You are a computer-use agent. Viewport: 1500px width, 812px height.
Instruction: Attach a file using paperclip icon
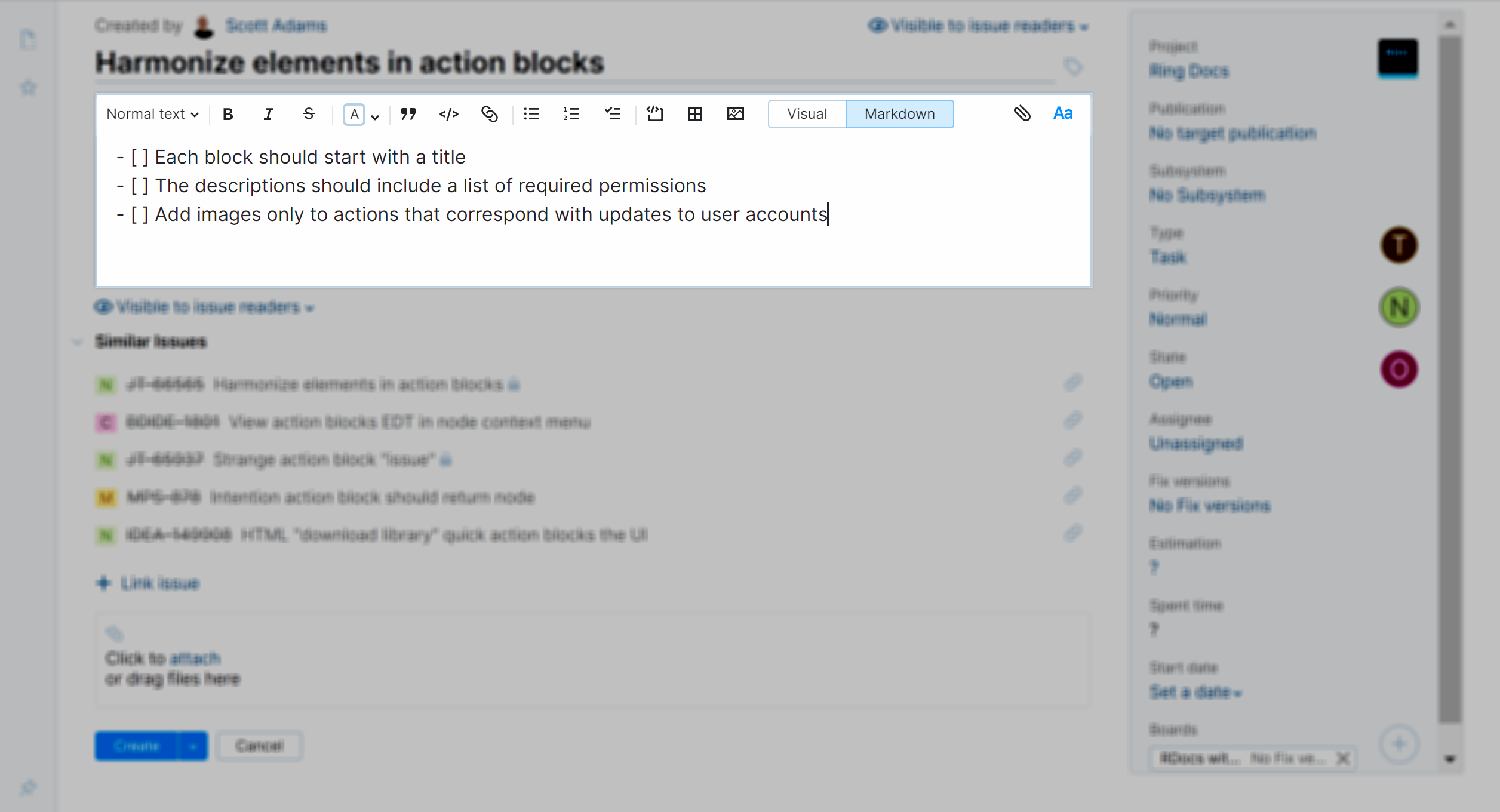[x=1022, y=113]
